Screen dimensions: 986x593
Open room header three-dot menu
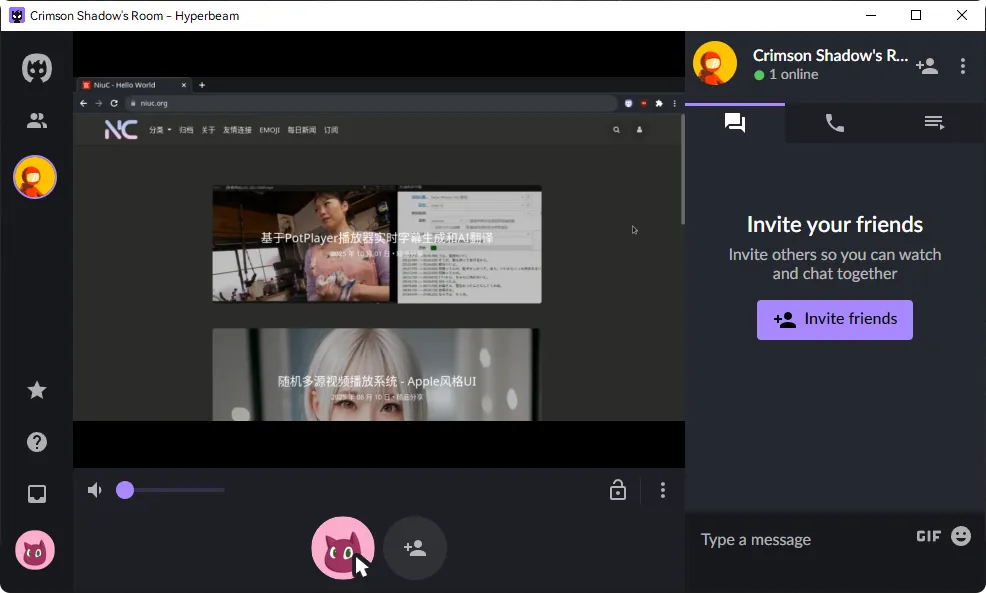(x=962, y=66)
